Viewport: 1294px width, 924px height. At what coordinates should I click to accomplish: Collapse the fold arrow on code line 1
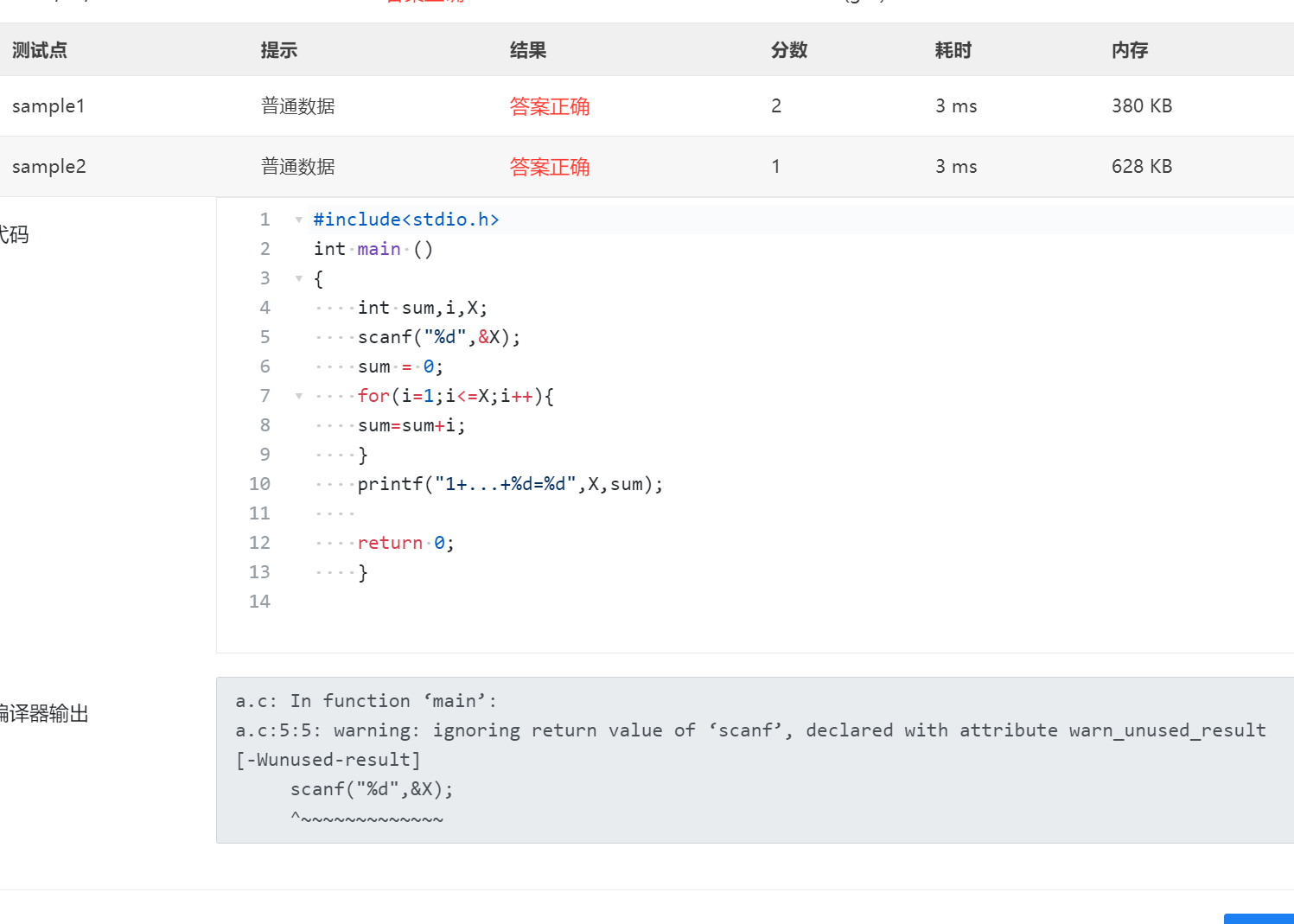click(x=298, y=220)
